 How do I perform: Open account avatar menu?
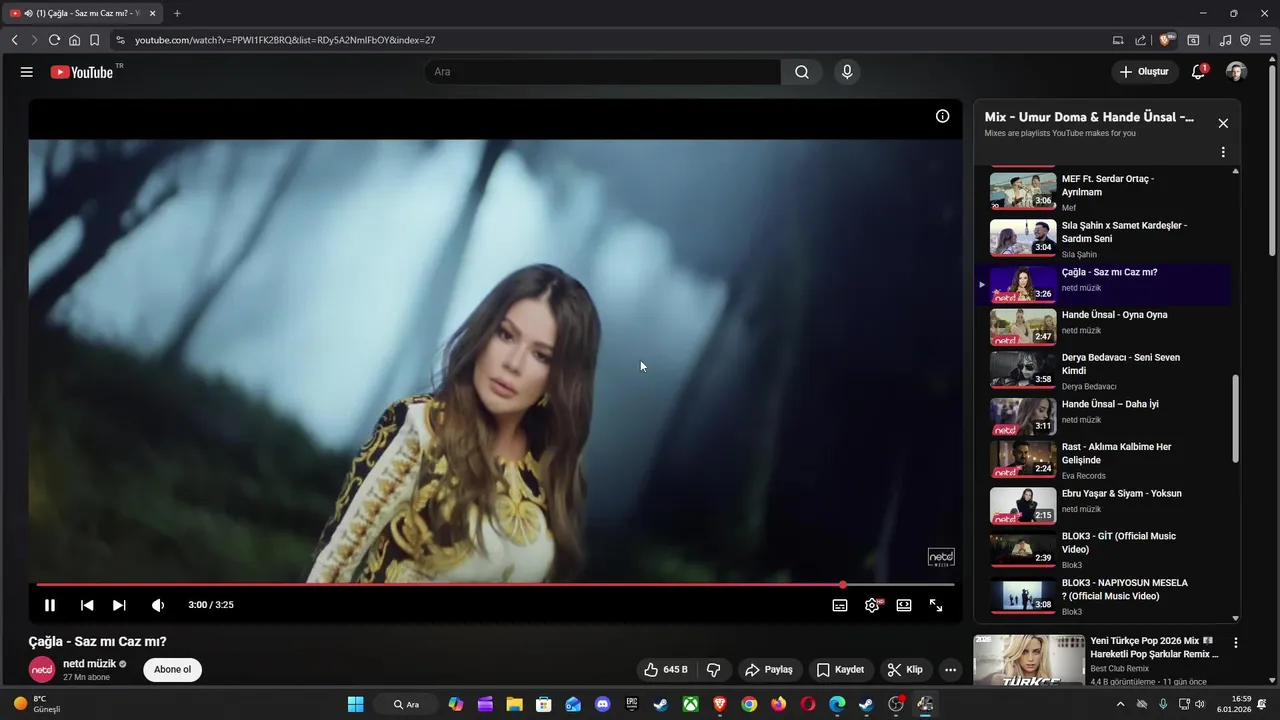click(x=1236, y=72)
